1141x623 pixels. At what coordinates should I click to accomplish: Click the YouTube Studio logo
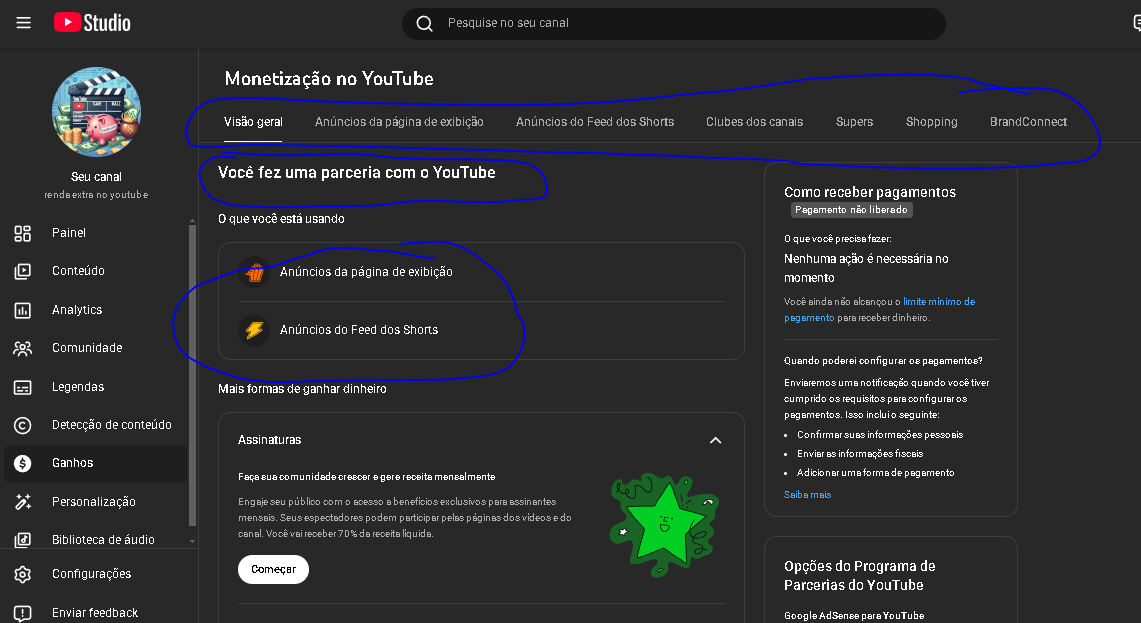point(92,22)
